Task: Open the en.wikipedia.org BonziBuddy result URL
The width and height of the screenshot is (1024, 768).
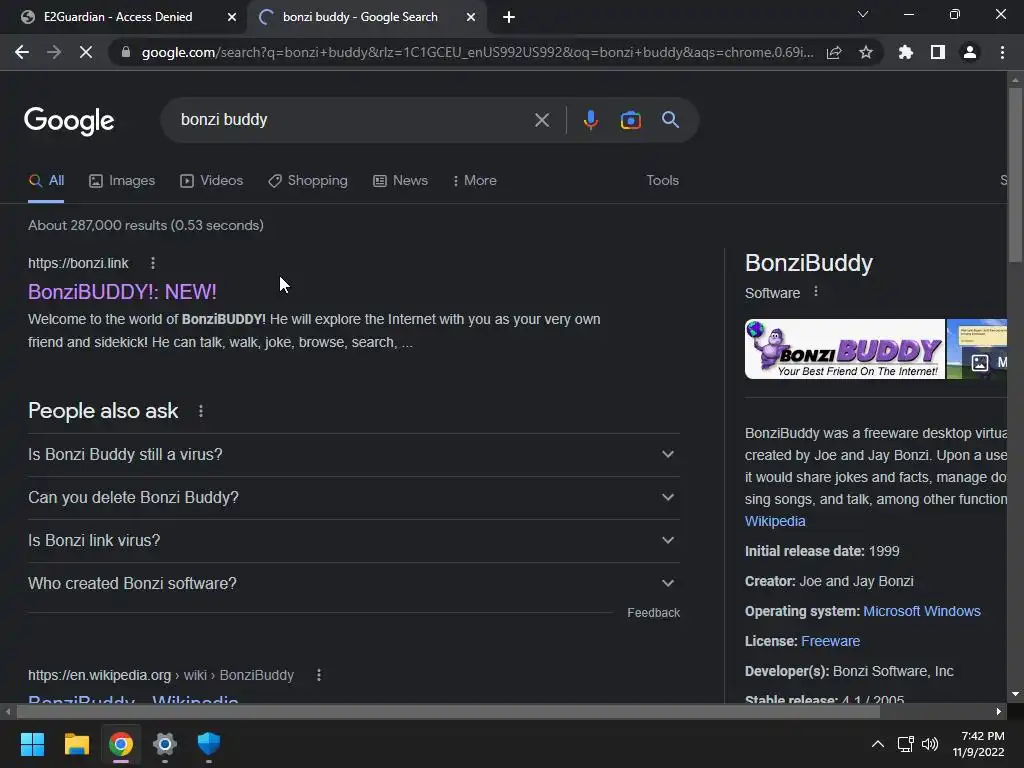Action: (161, 675)
